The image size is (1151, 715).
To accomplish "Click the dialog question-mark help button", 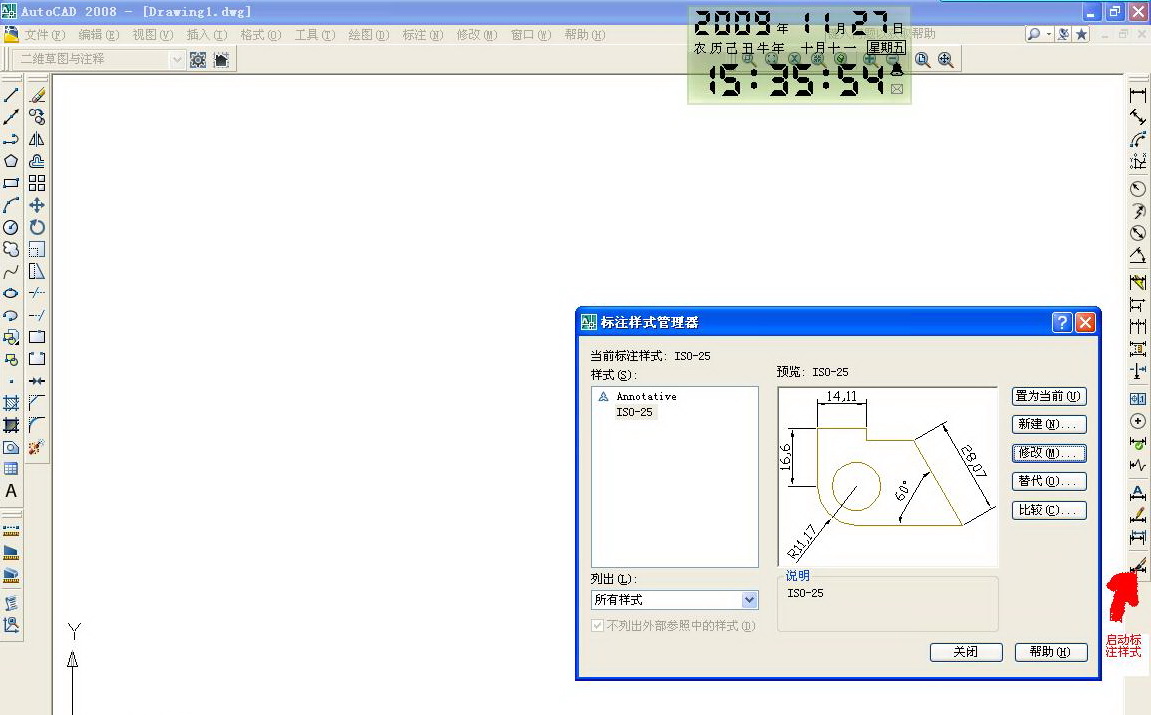I will tap(1061, 322).
